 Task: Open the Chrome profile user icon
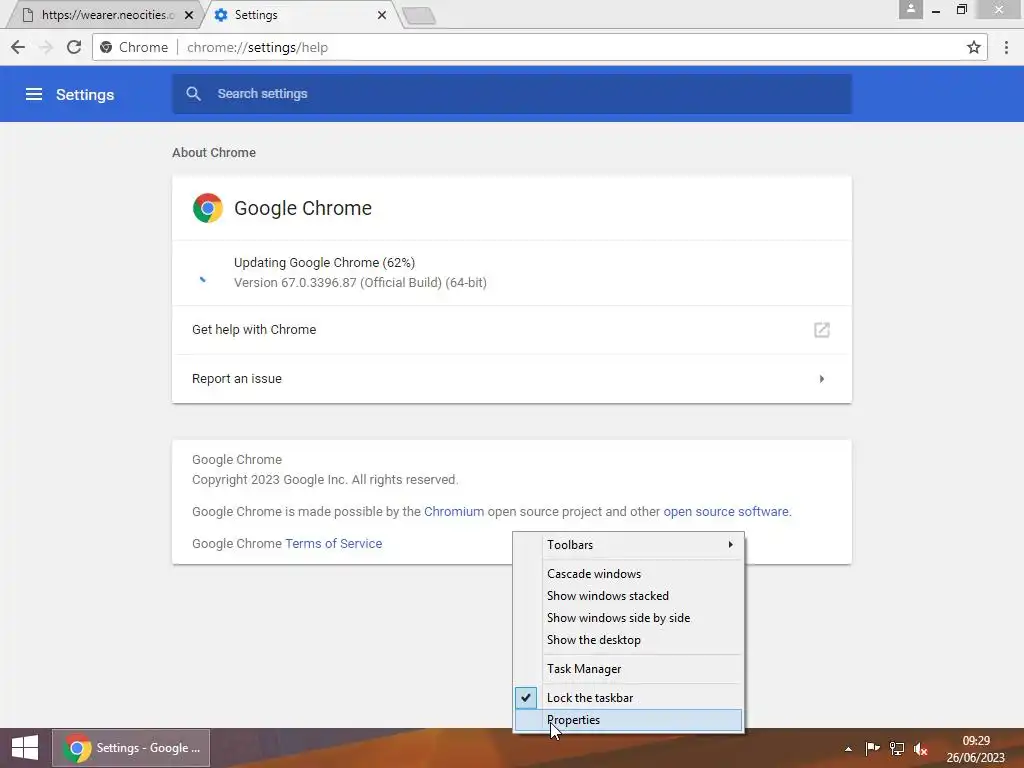(x=910, y=9)
